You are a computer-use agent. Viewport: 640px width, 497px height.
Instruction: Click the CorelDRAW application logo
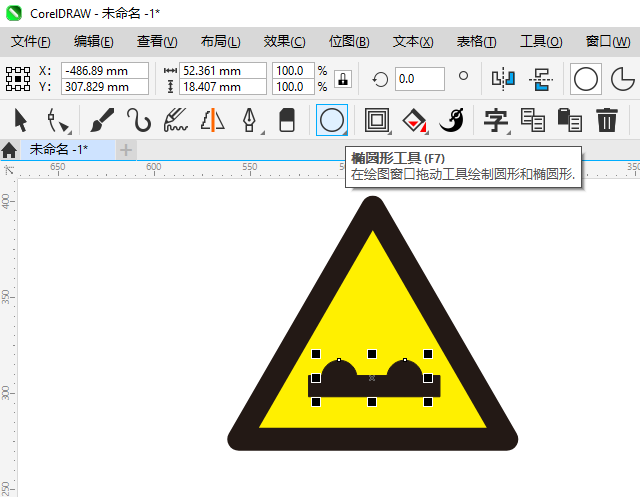pos(13,13)
